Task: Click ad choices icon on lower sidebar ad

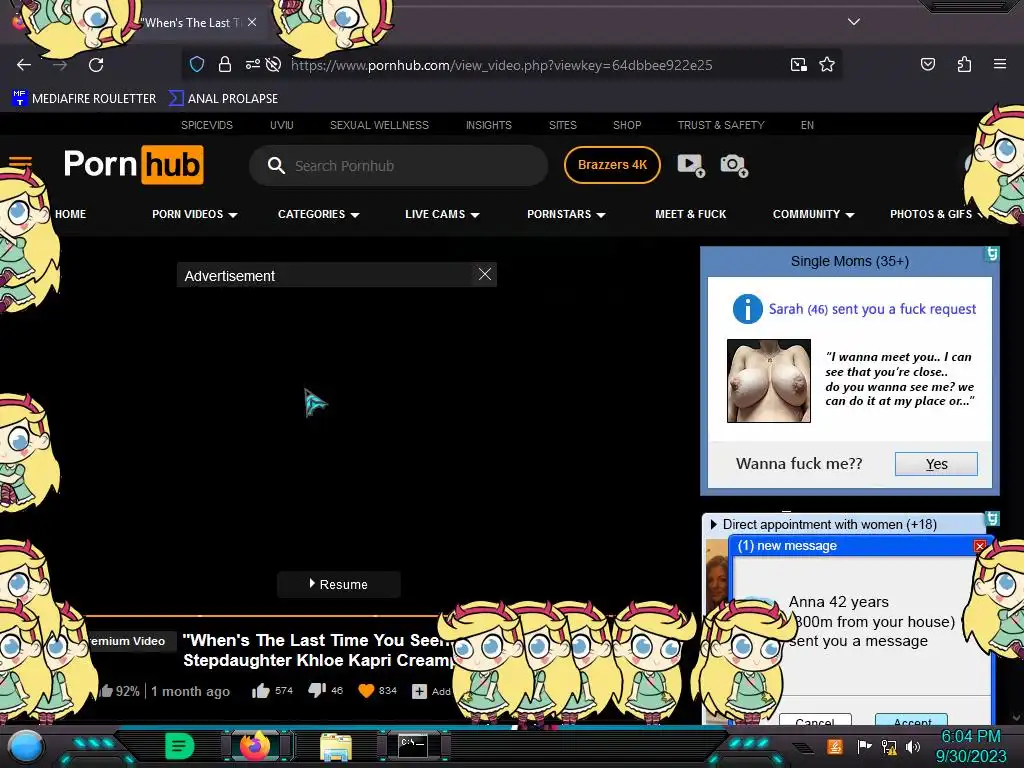Action: [x=992, y=519]
